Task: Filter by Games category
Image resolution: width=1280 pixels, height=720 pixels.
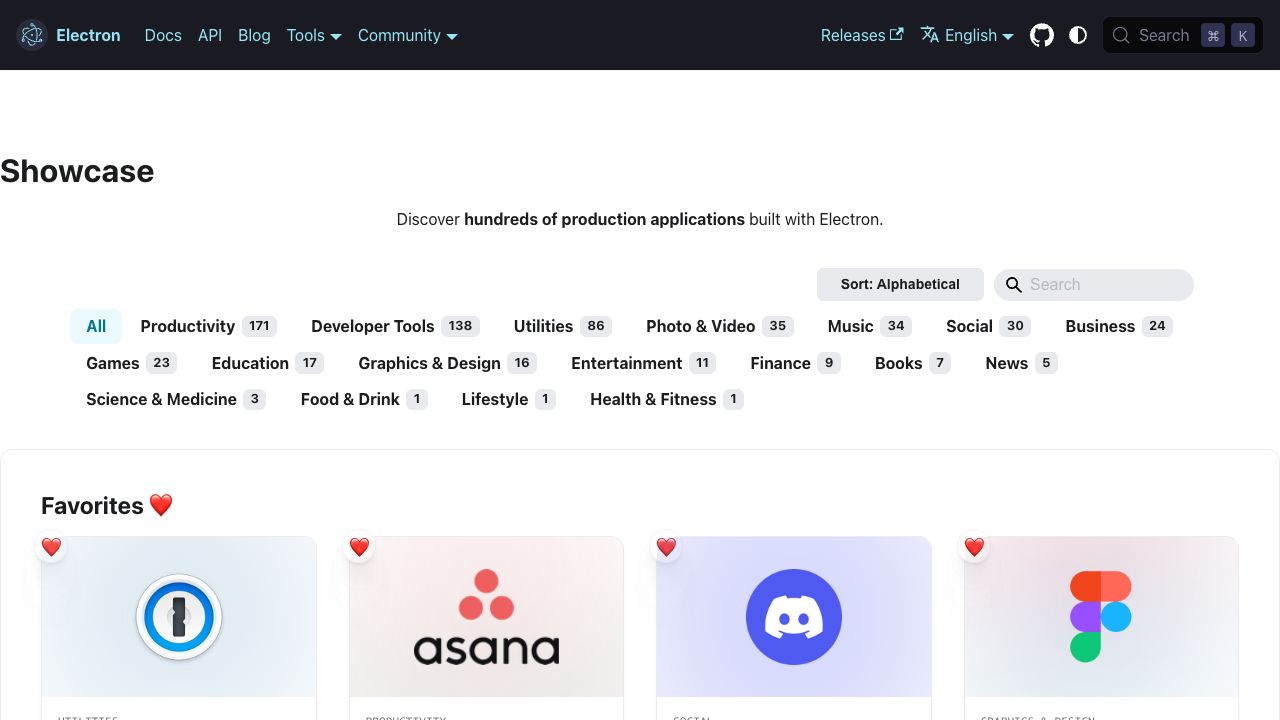Action: tap(131, 363)
